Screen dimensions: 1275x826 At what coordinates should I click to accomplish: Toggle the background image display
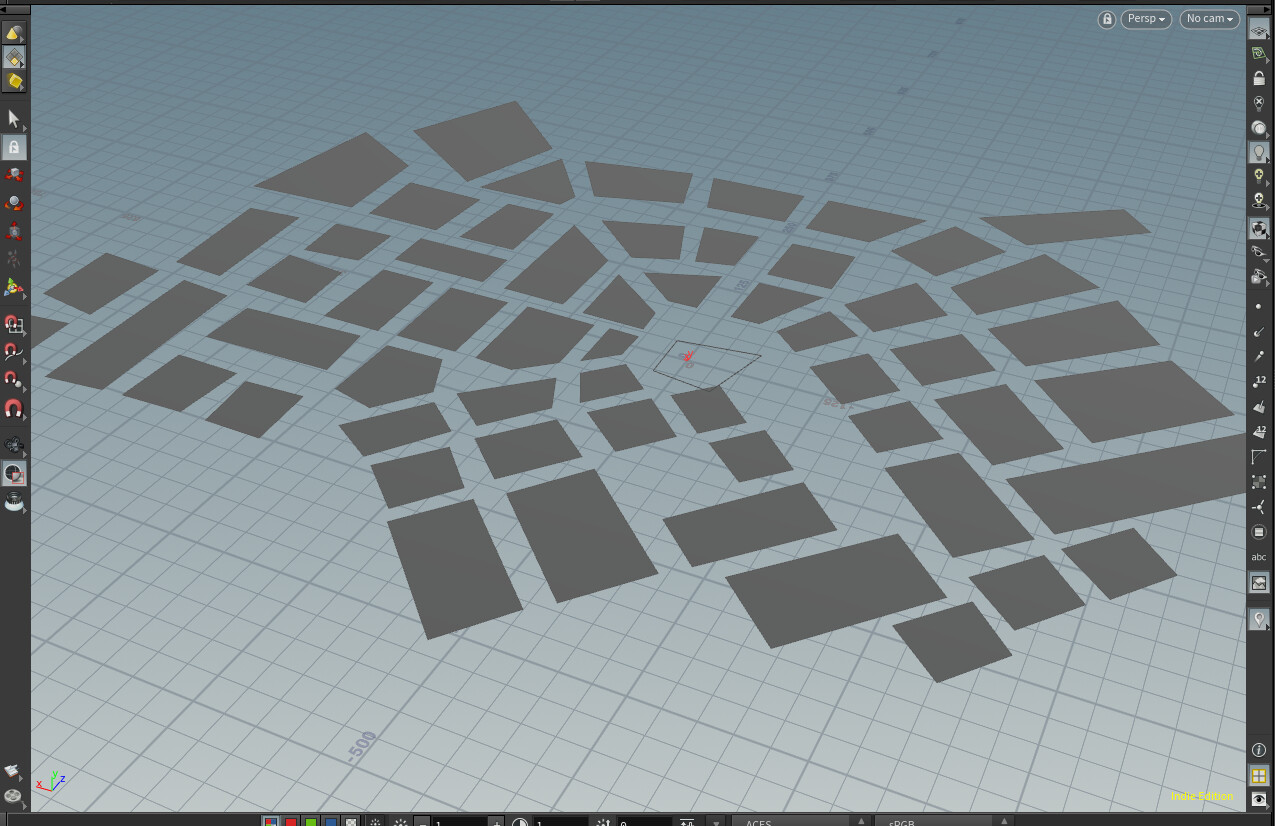pyautogui.click(x=1259, y=583)
